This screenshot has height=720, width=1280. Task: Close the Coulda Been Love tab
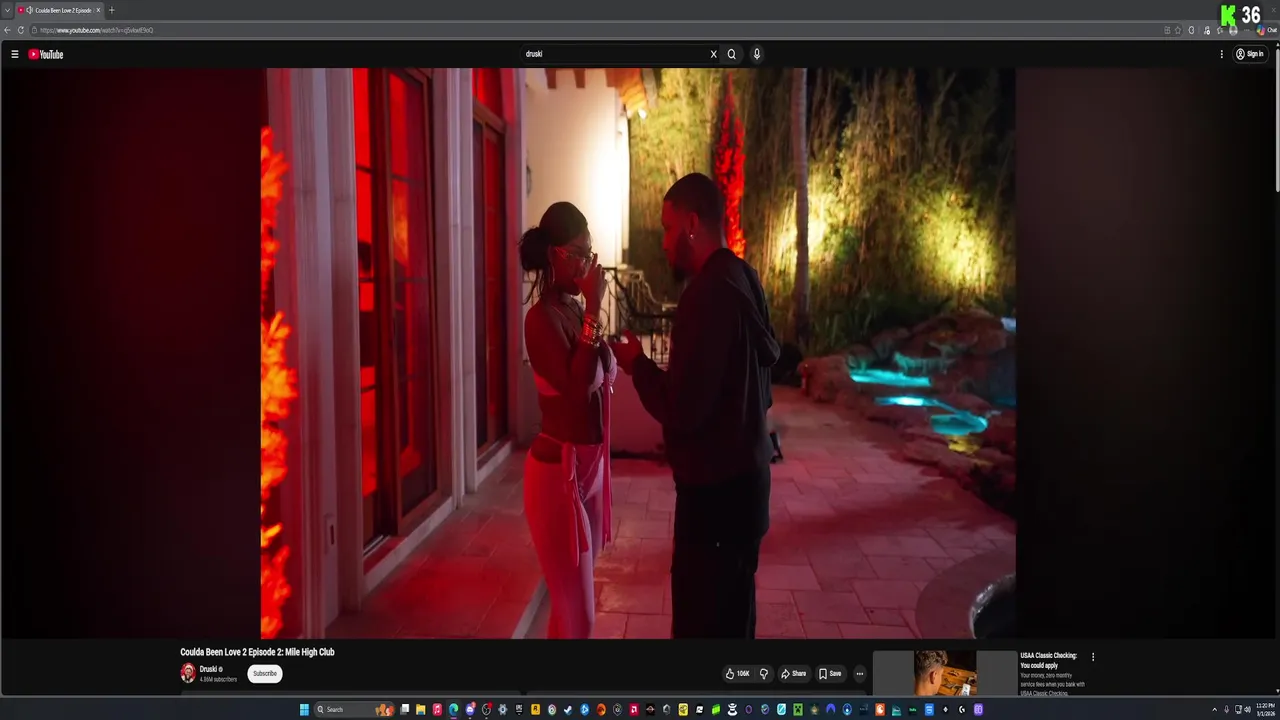point(98,10)
